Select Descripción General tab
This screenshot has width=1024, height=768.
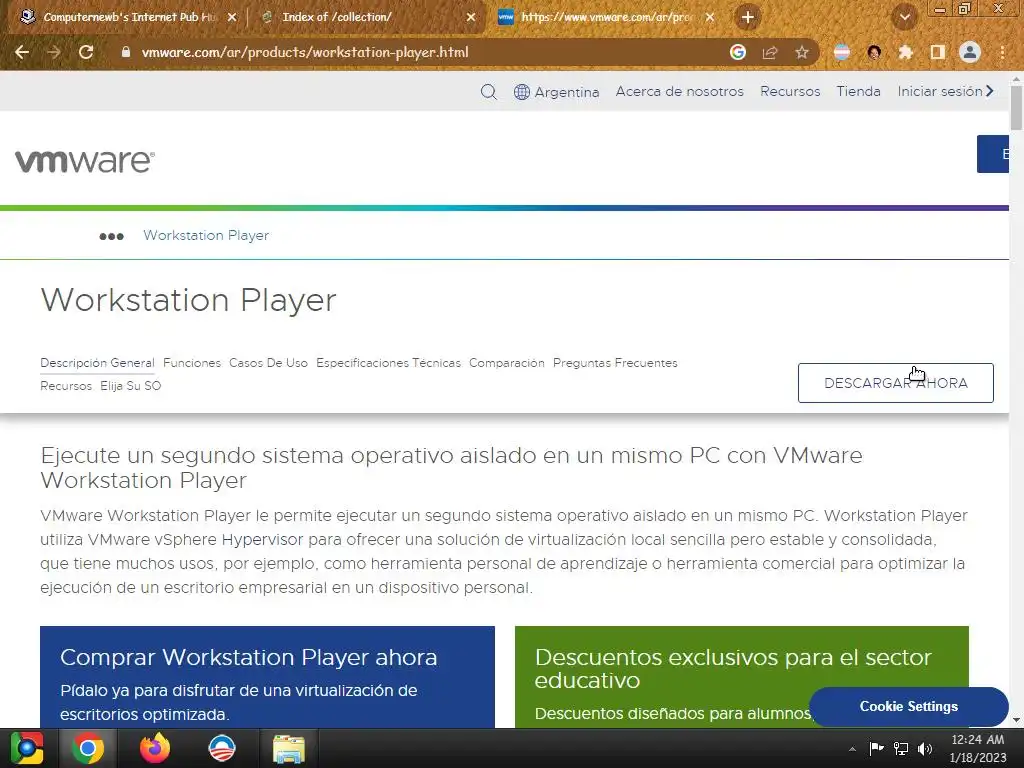(x=97, y=362)
